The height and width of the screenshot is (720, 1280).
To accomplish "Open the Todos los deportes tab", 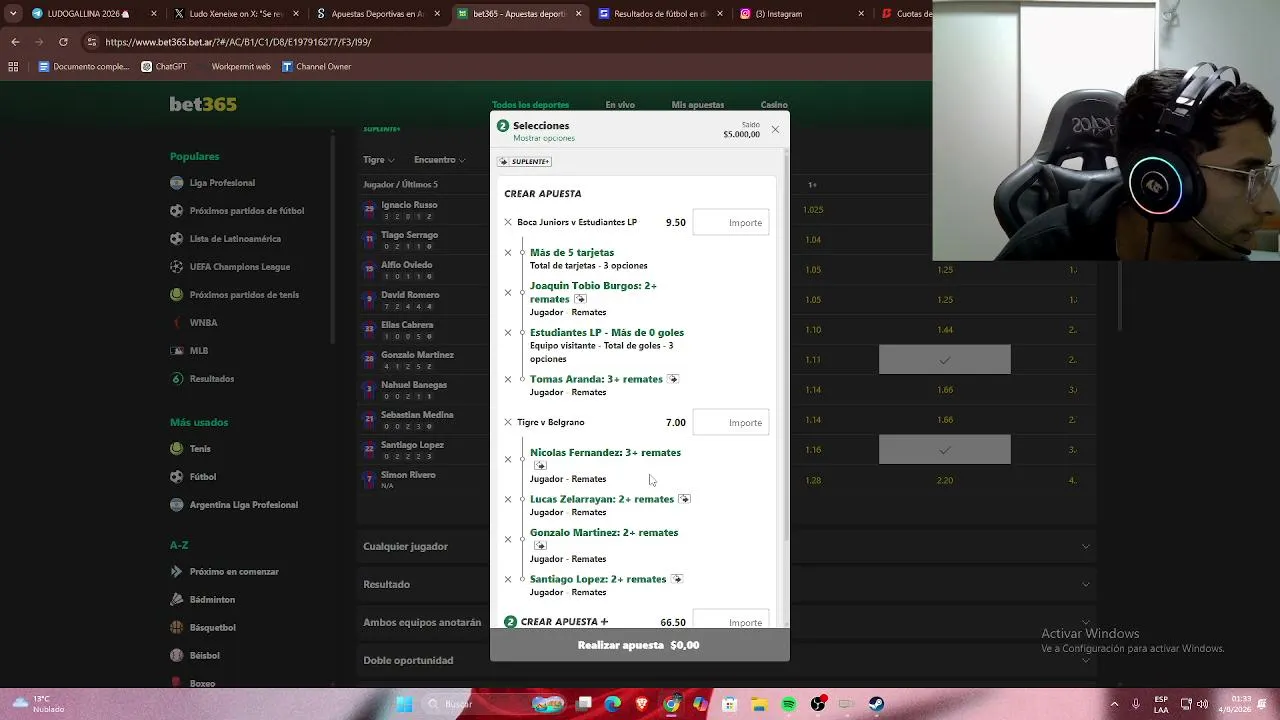I will pyautogui.click(x=530, y=105).
